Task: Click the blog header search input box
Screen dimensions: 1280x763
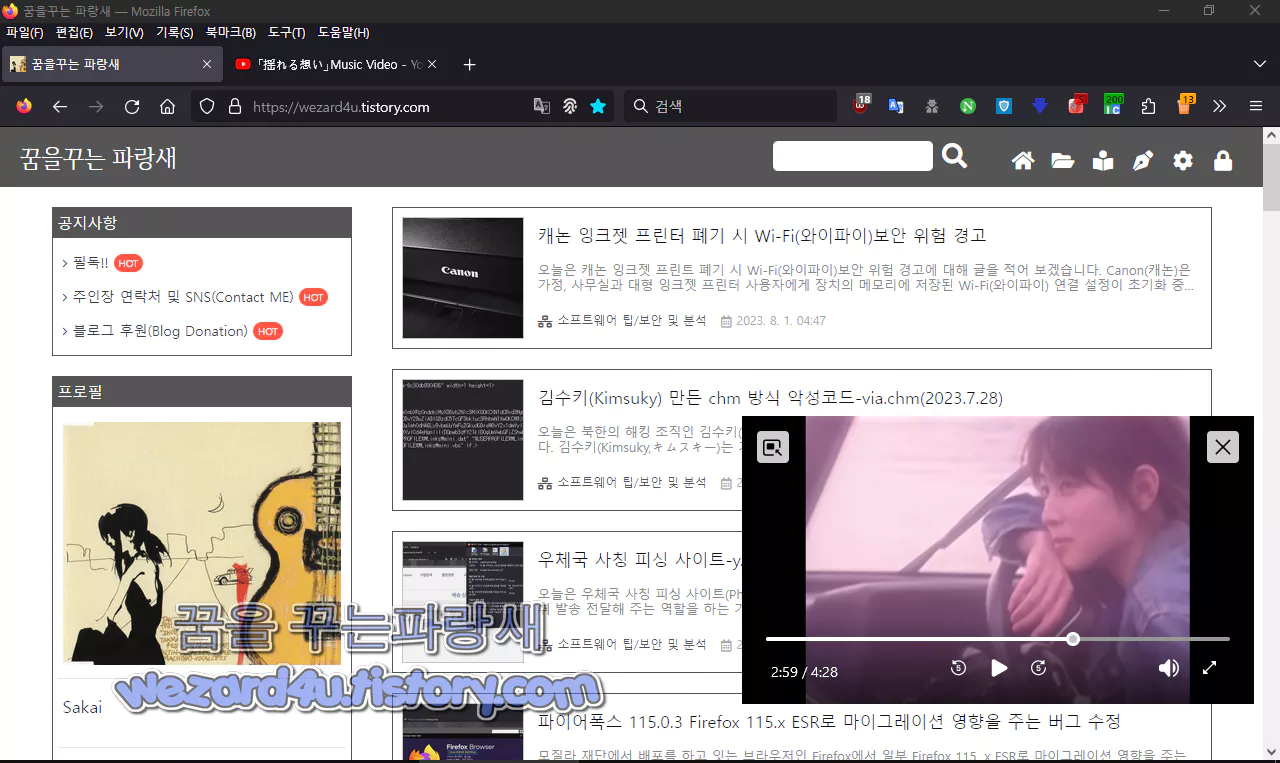Action: click(853, 156)
